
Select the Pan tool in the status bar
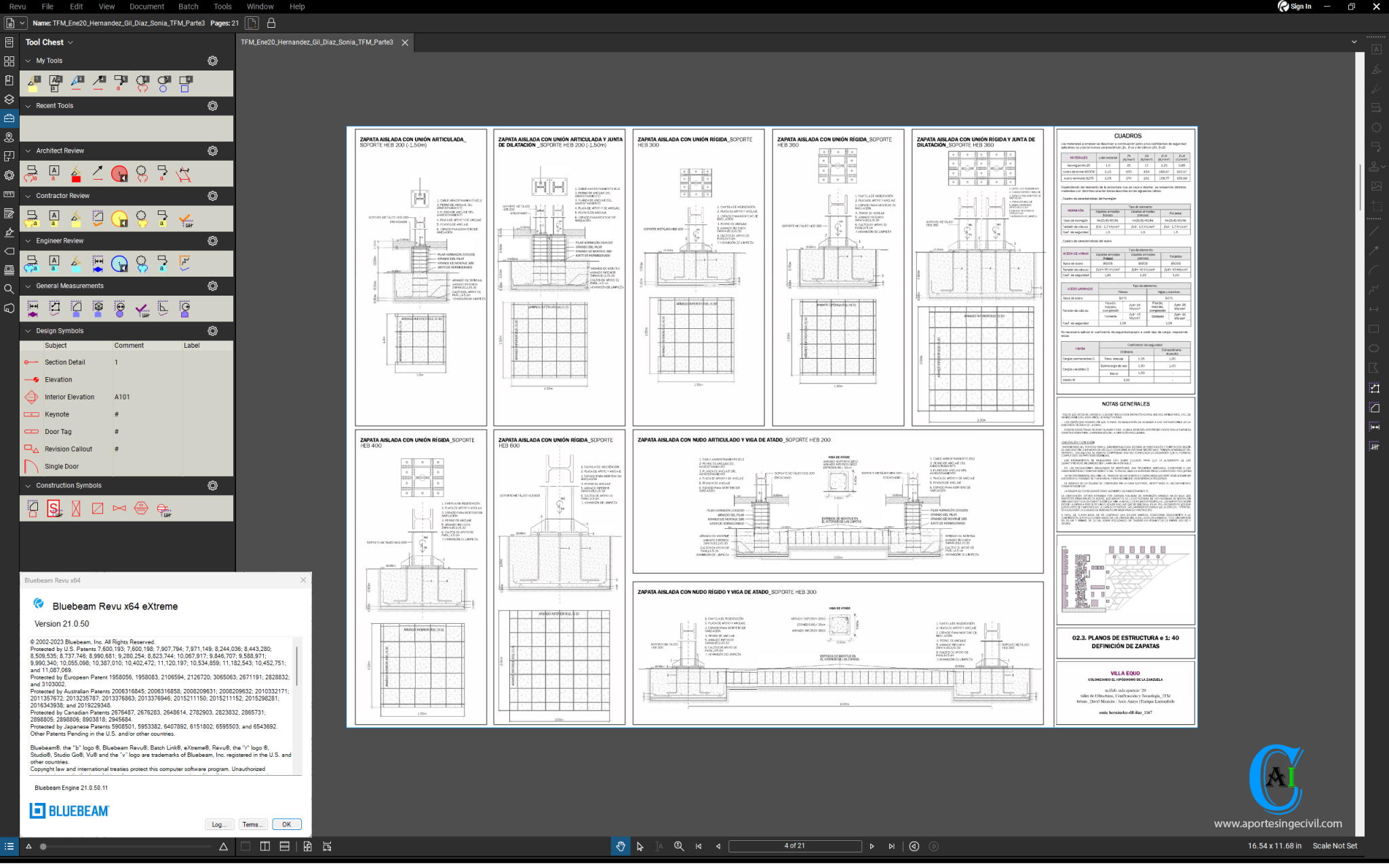[x=621, y=846]
